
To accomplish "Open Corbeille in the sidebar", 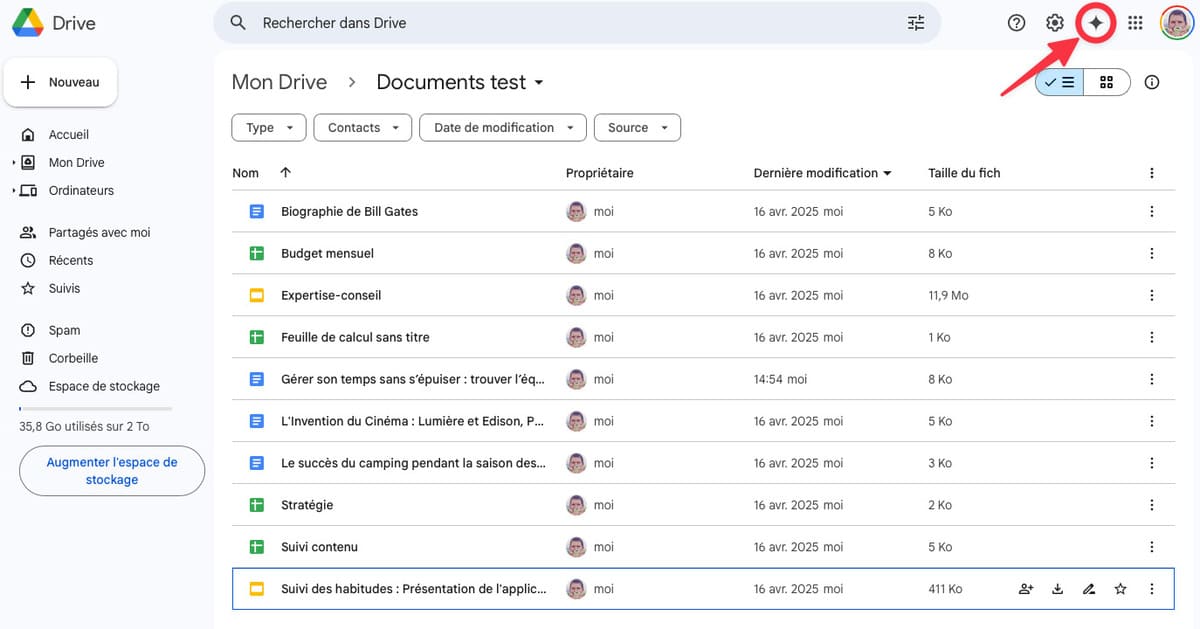I will click(73, 358).
